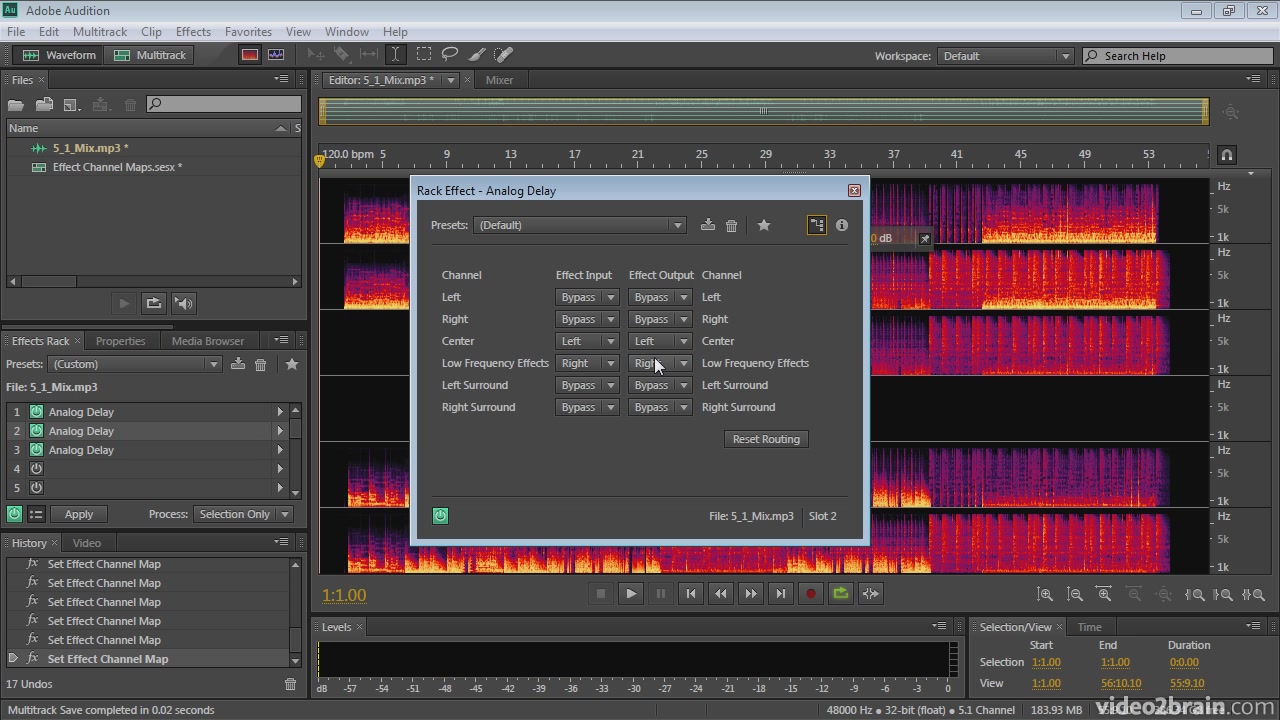
Task: Click the info icon in Rack Effect dialog
Action: pos(842,225)
